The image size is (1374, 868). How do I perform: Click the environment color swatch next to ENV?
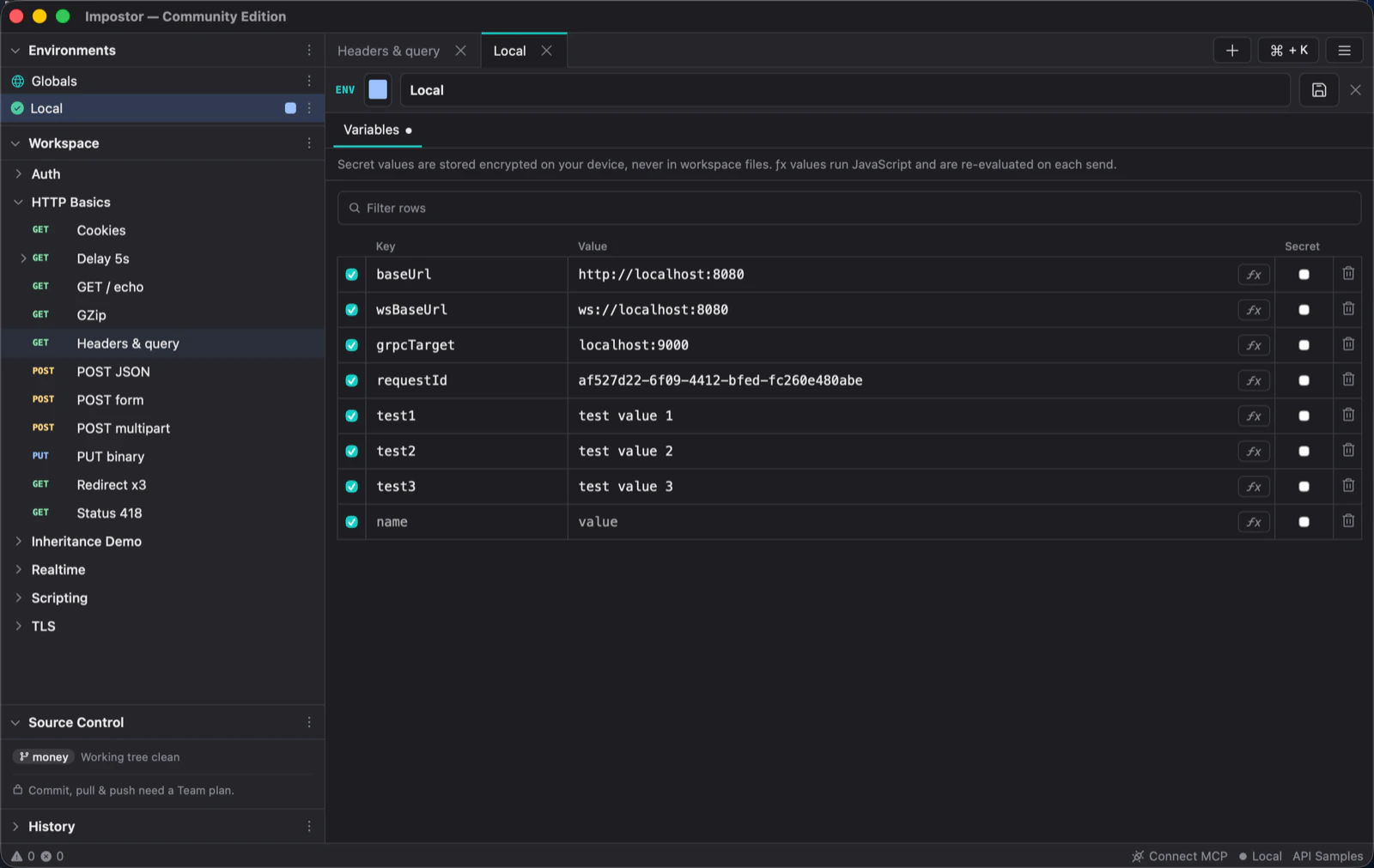[378, 90]
